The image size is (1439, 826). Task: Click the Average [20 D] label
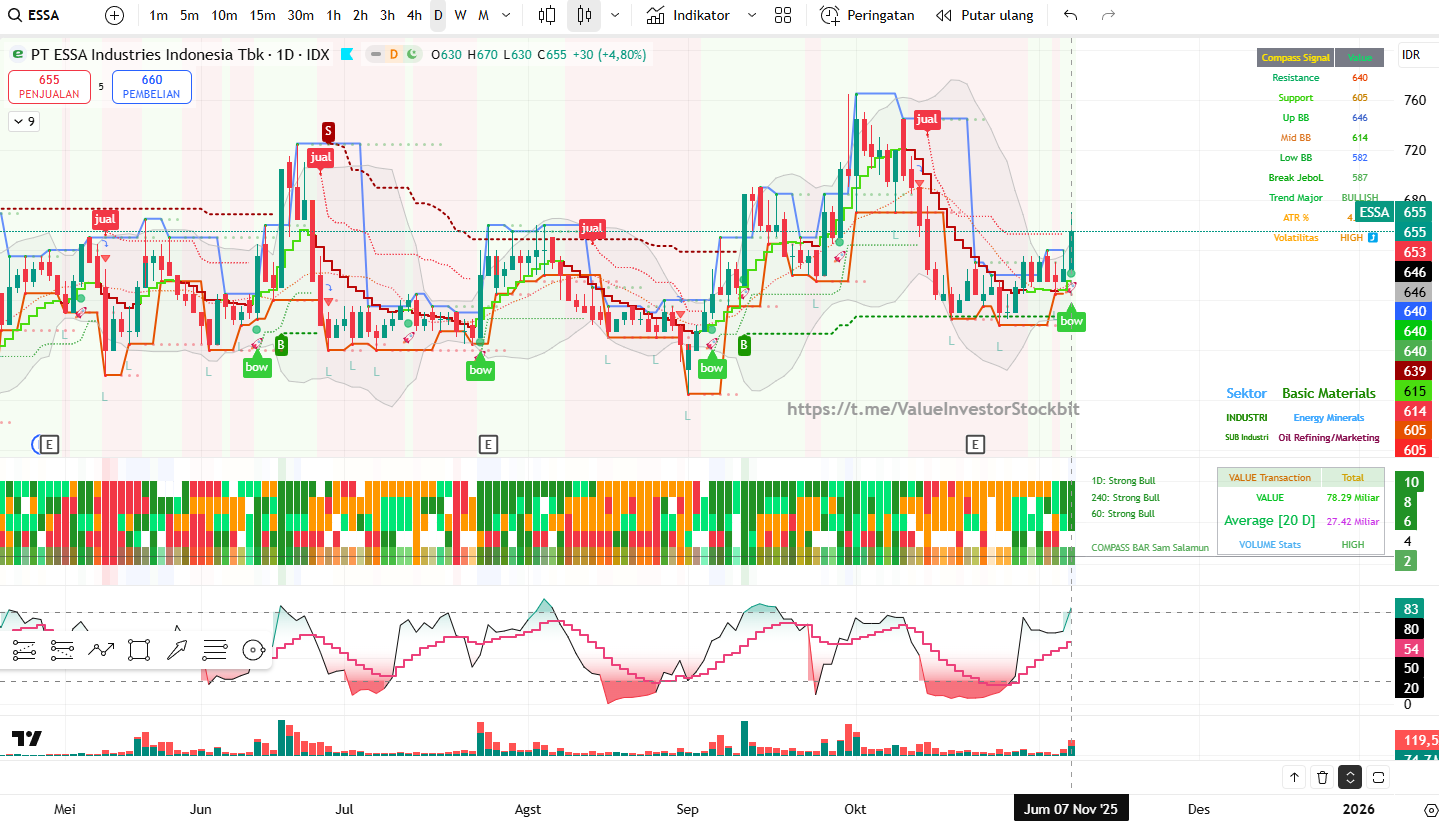(x=1270, y=521)
